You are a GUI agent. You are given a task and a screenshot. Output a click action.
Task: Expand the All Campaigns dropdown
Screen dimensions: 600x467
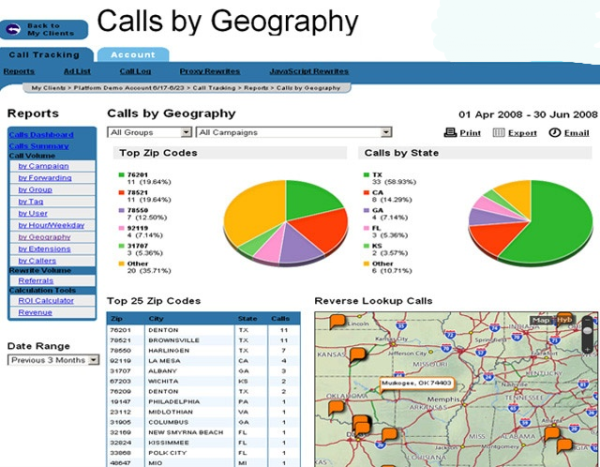pos(293,132)
